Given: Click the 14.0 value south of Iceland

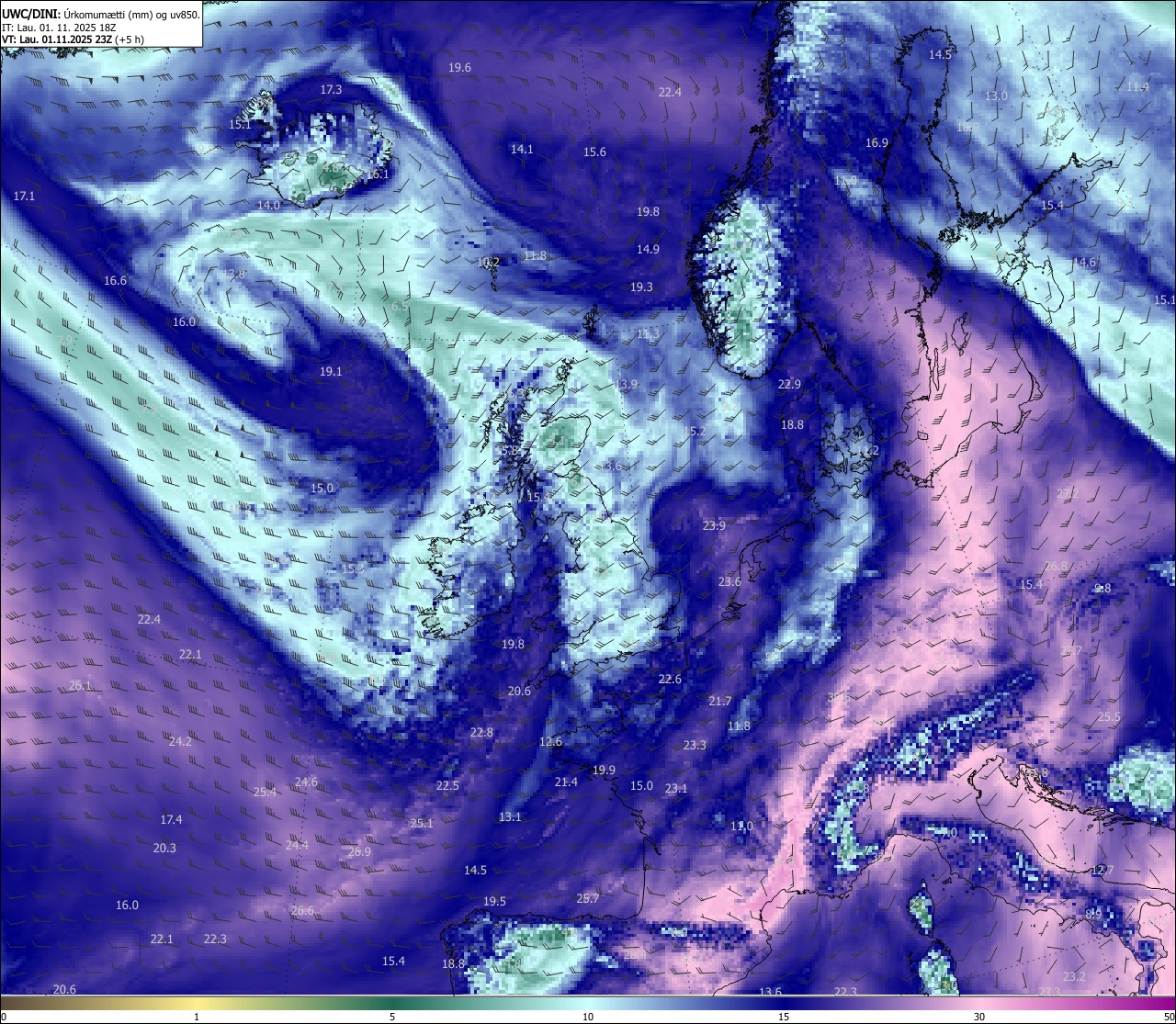Looking at the screenshot, I should pos(268,206).
